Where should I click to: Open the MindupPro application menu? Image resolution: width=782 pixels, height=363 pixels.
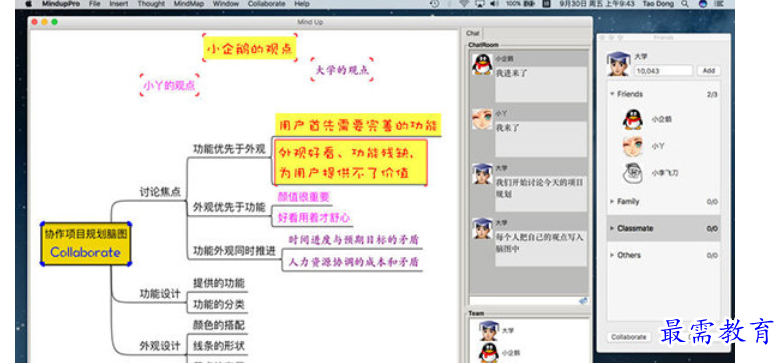(60, 3)
